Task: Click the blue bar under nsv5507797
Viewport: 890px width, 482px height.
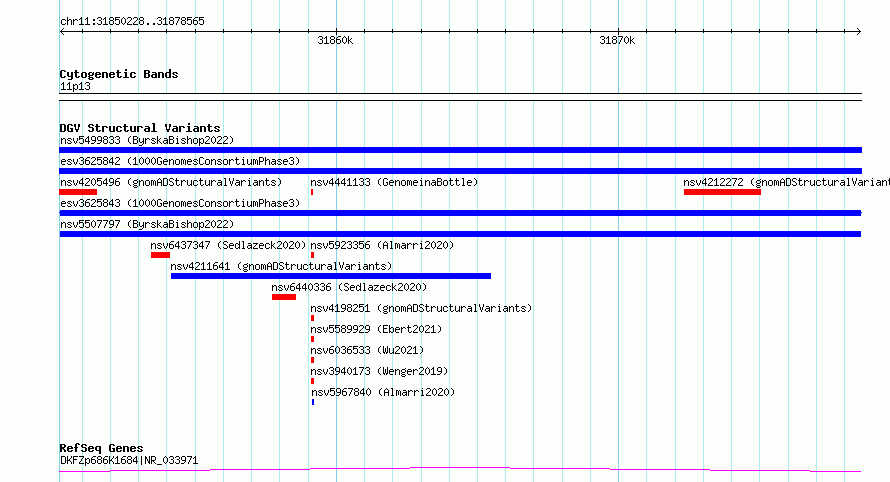Action: 460,234
